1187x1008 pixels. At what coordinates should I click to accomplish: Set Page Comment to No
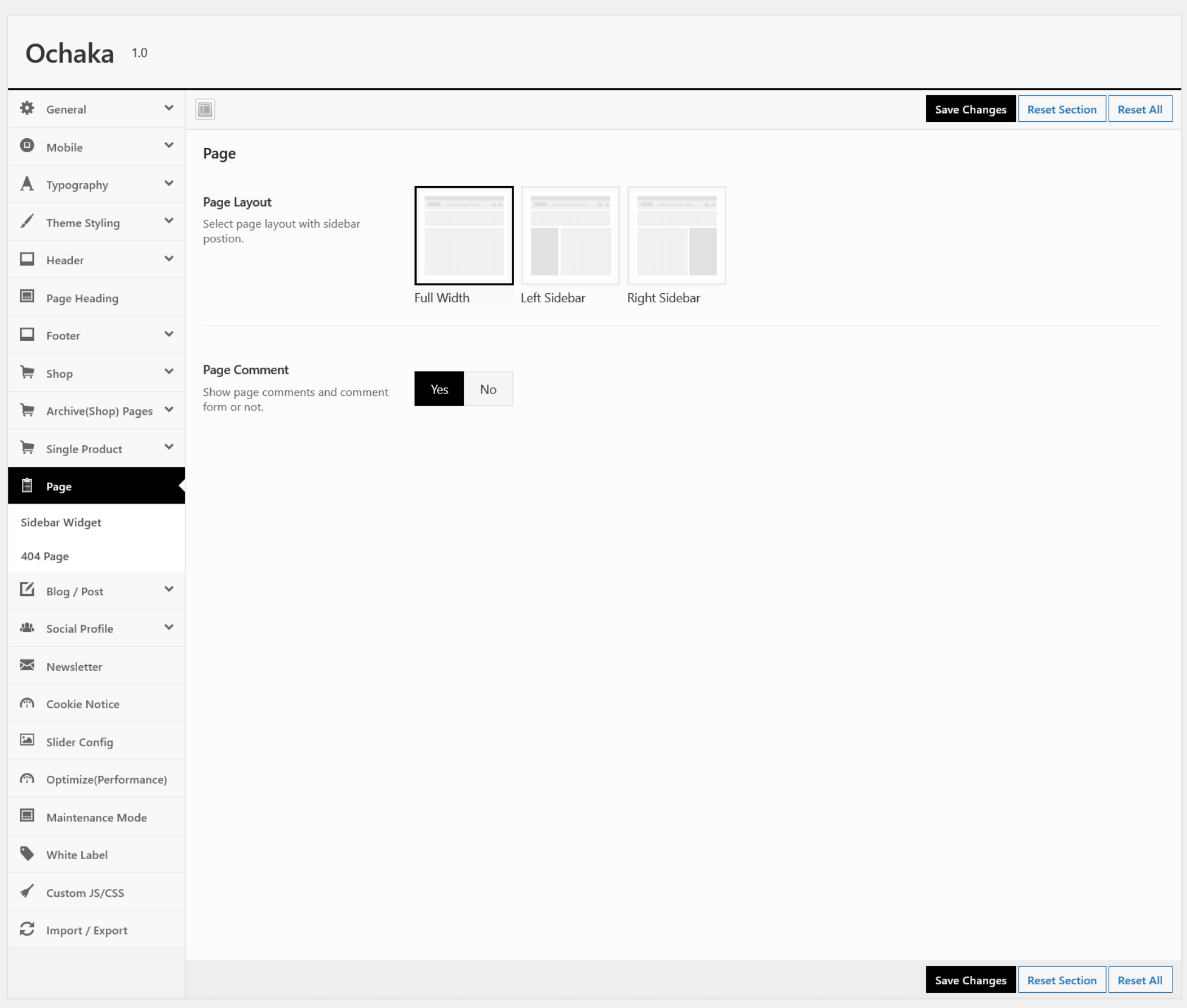click(x=488, y=389)
